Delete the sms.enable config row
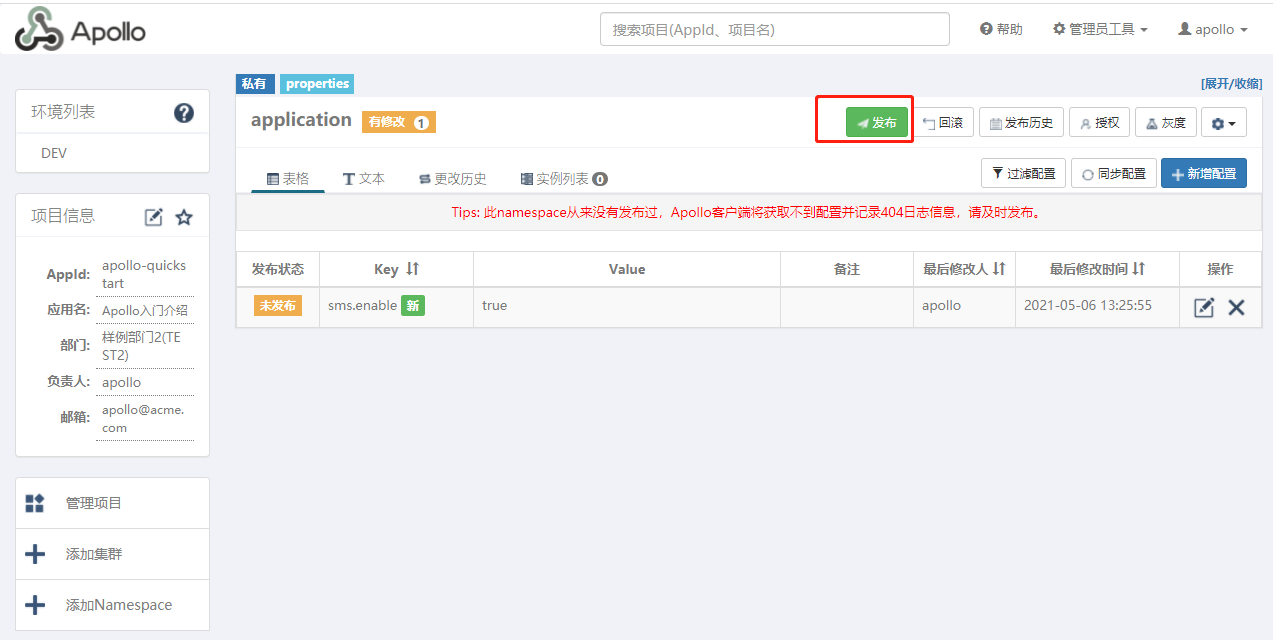1273x640 pixels. coord(1236,307)
